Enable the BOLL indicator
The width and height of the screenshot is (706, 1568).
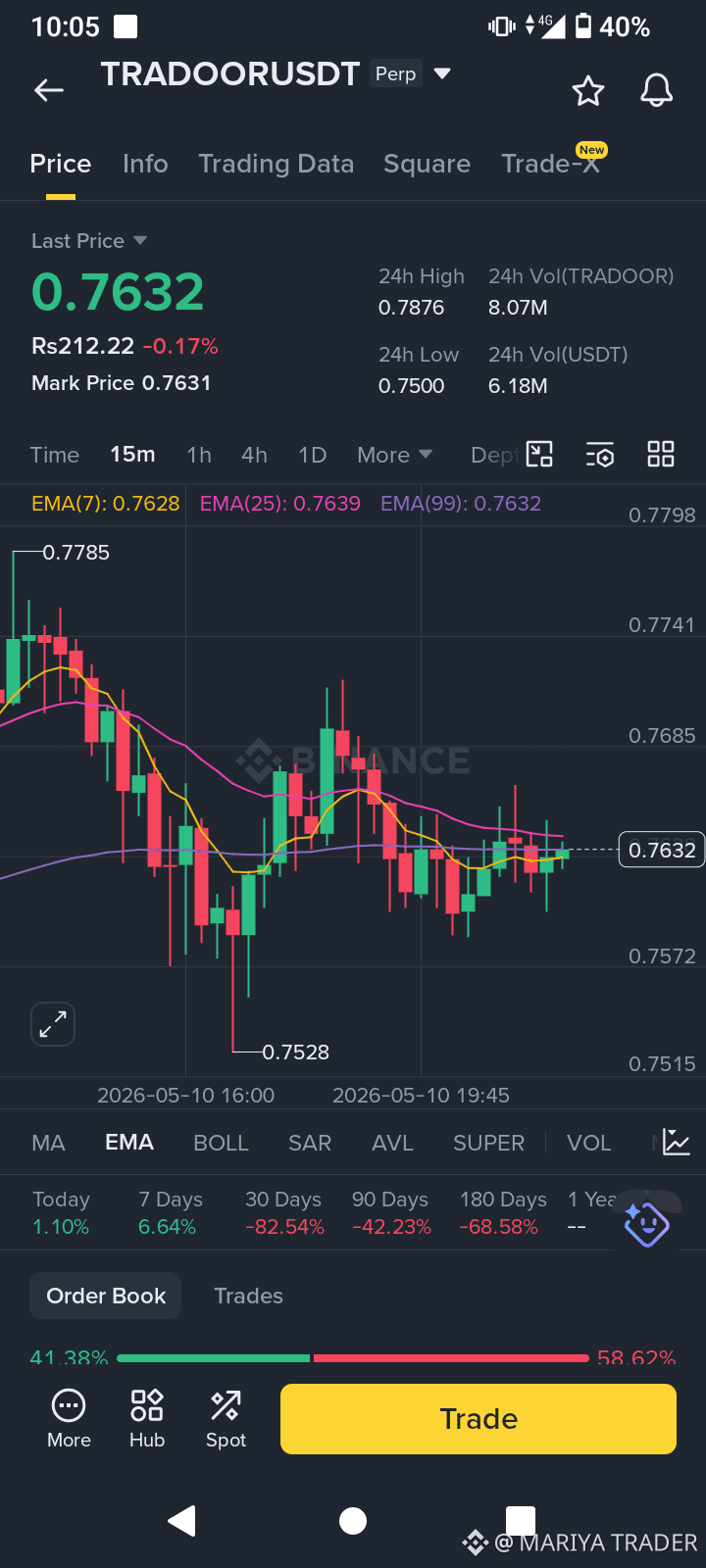221,1143
